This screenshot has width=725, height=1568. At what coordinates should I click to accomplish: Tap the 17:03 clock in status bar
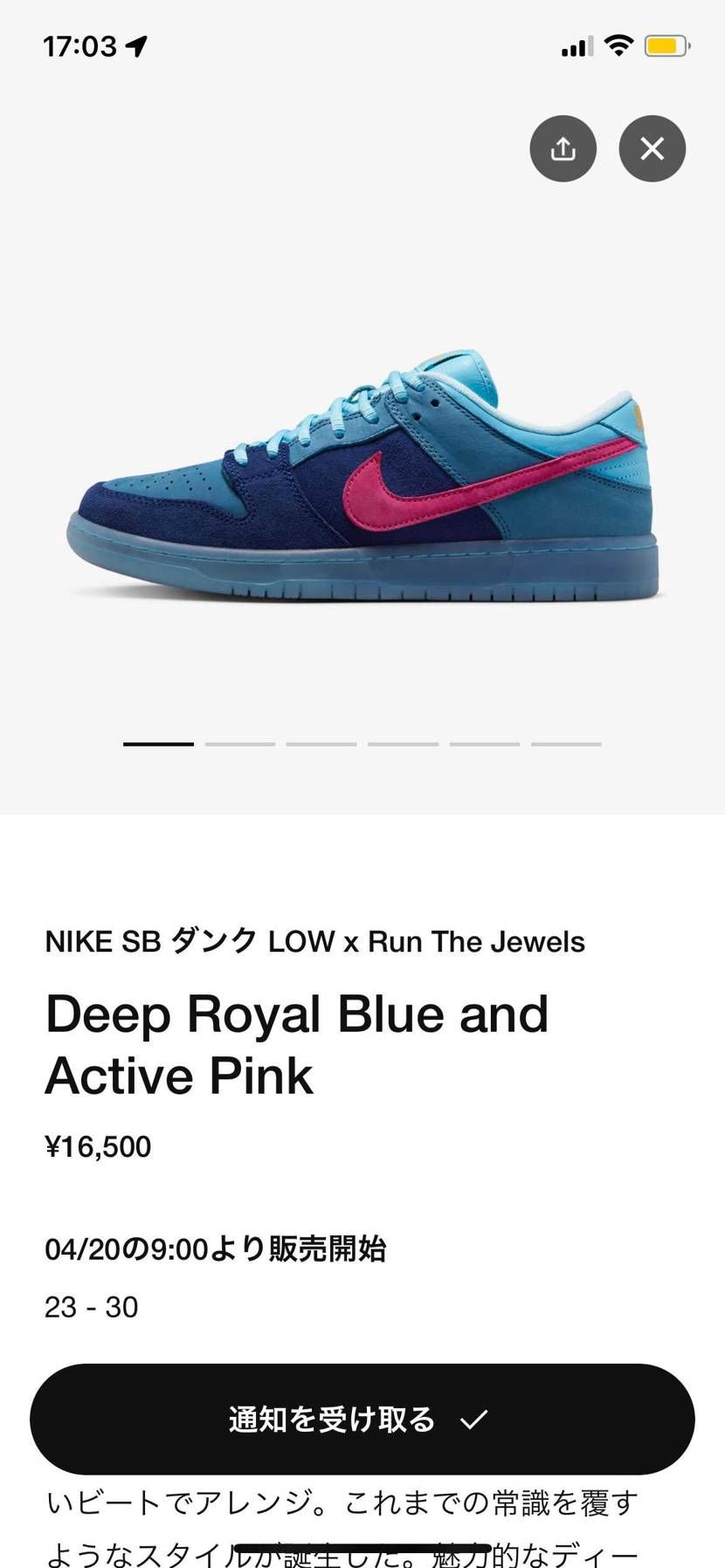(x=79, y=46)
